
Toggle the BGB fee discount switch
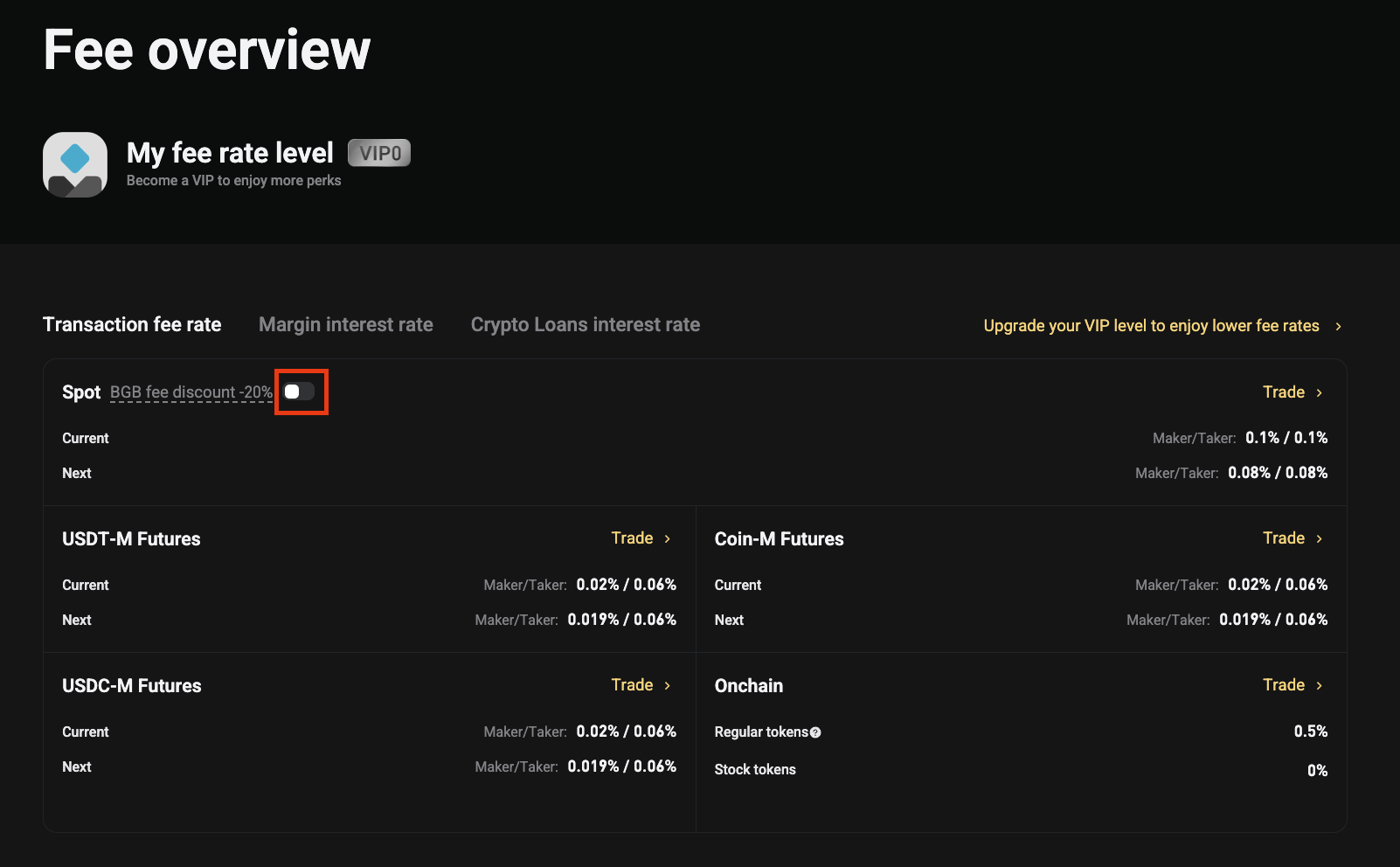click(x=300, y=392)
